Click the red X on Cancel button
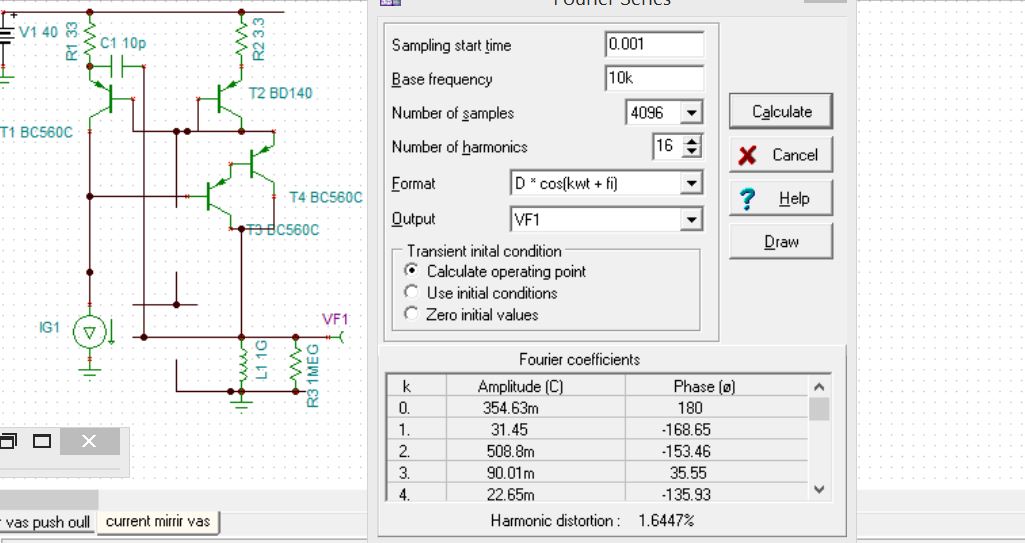Viewport: 1025px width, 543px height. (748, 156)
